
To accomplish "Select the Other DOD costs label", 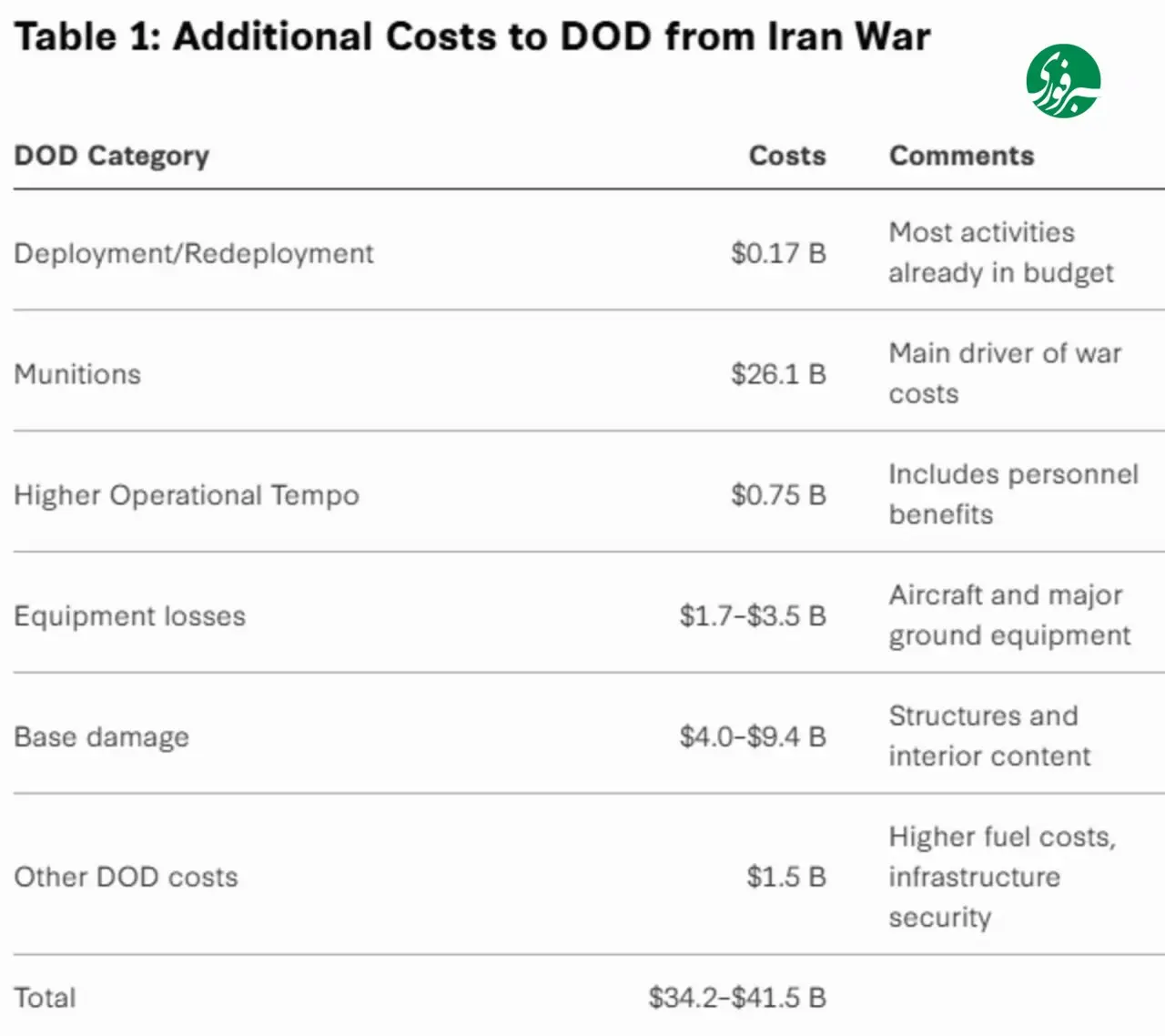I will pos(127,877).
